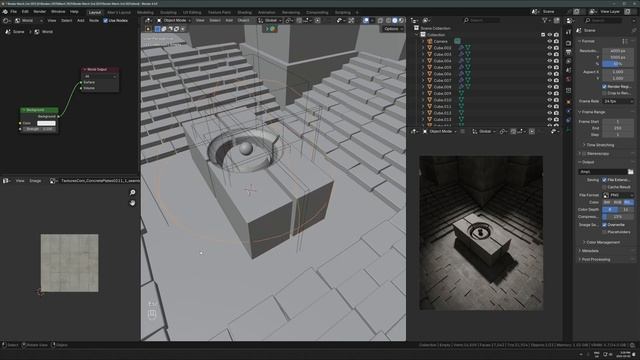Image resolution: width=640 pixels, height=360 pixels.
Task: Click Background node Strength slider
Action: coord(39,129)
